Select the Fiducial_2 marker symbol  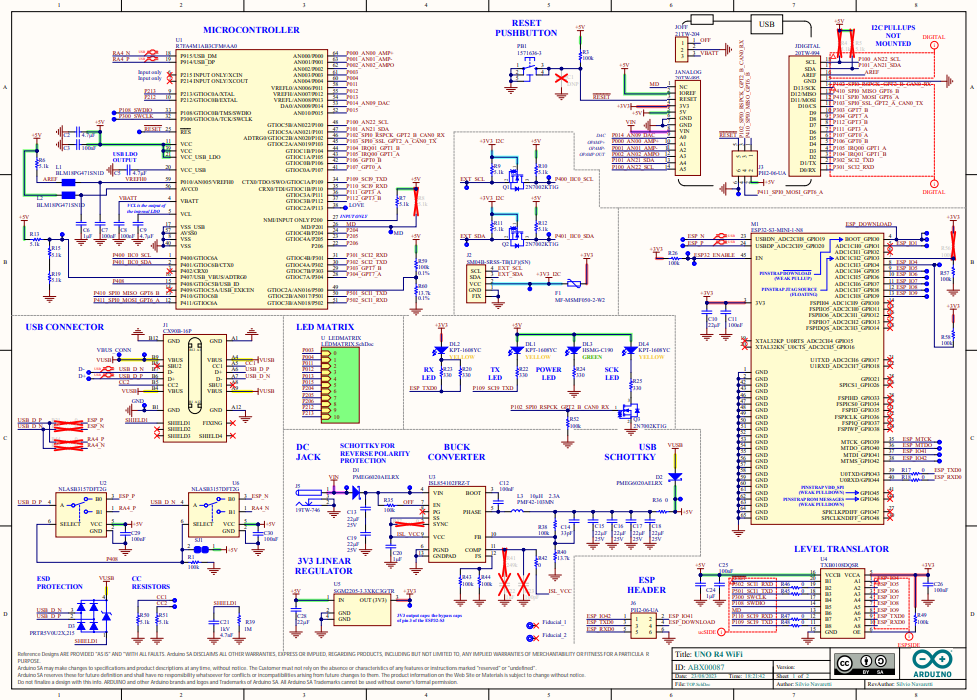(532, 638)
